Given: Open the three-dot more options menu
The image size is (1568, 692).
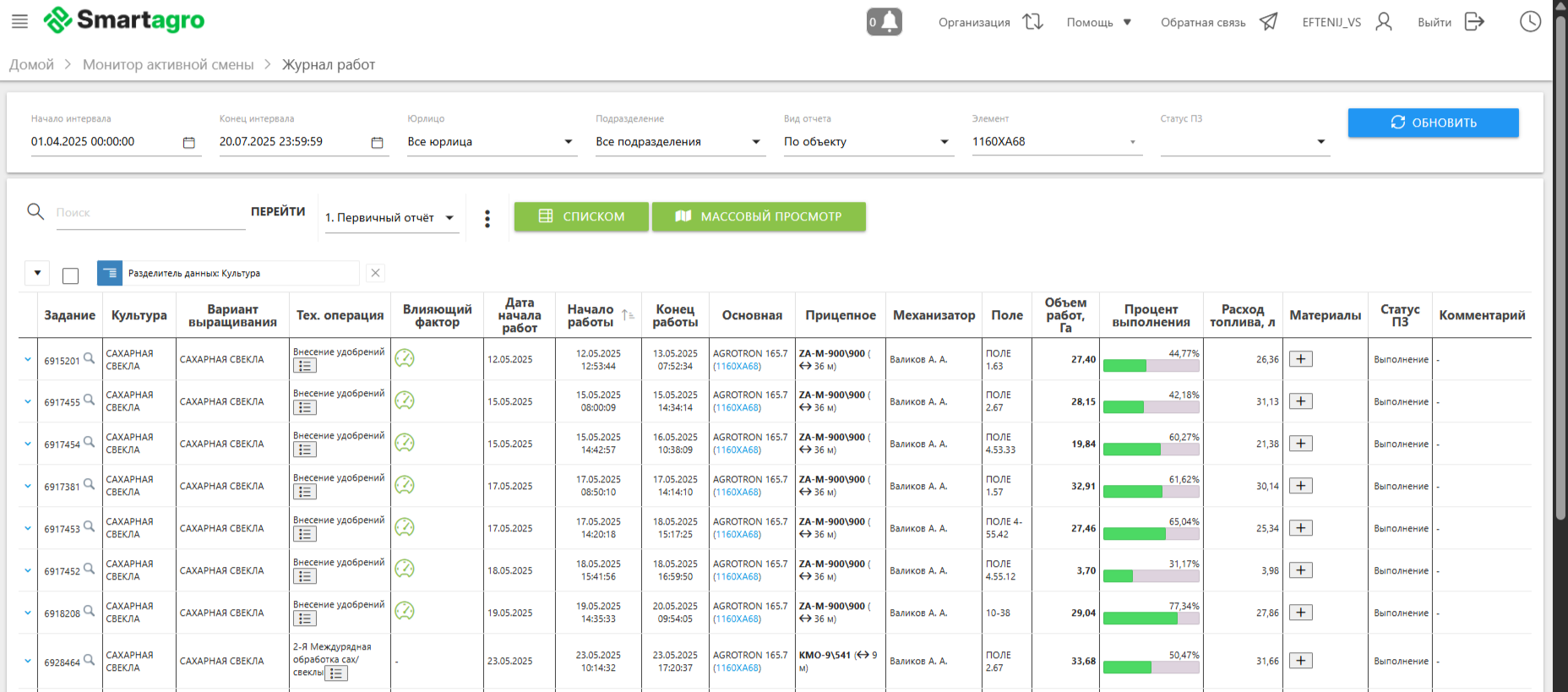Looking at the screenshot, I should (x=487, y=219).
